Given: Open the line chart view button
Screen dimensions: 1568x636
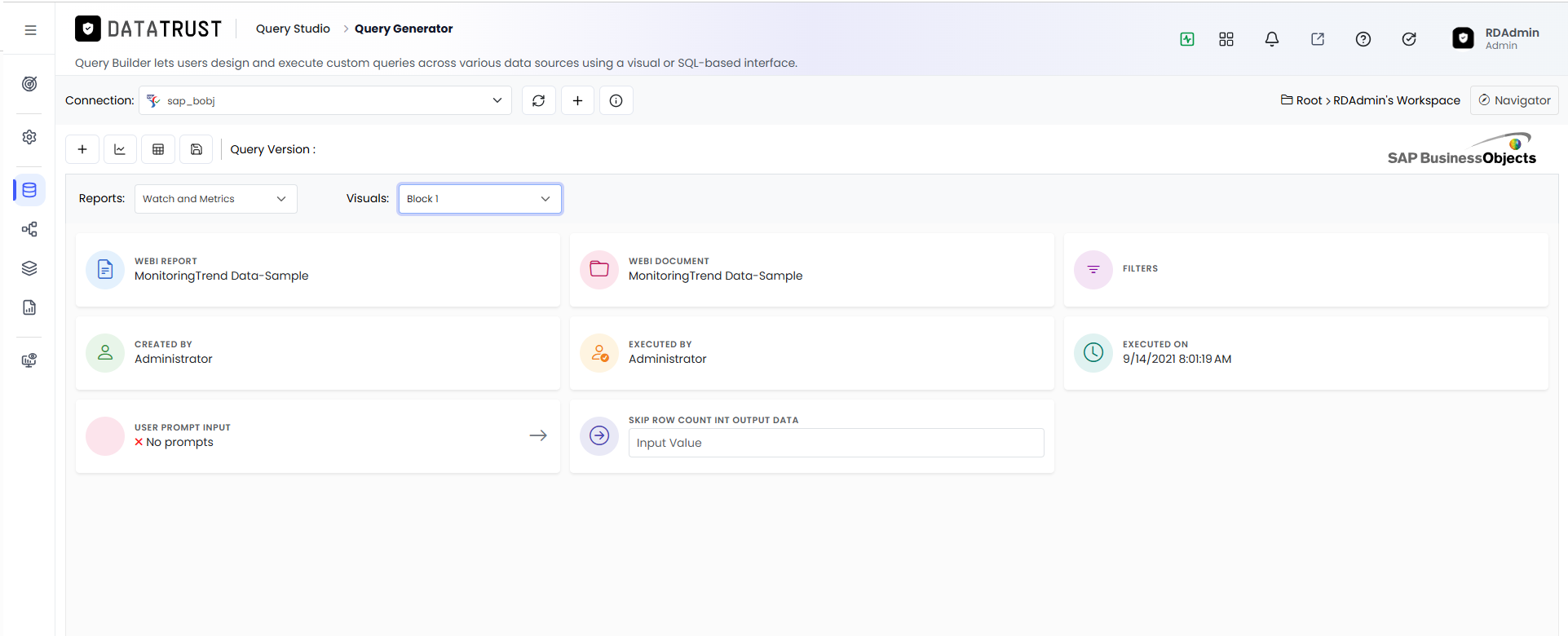Looking at the screenshot, I should pos(120,149).
